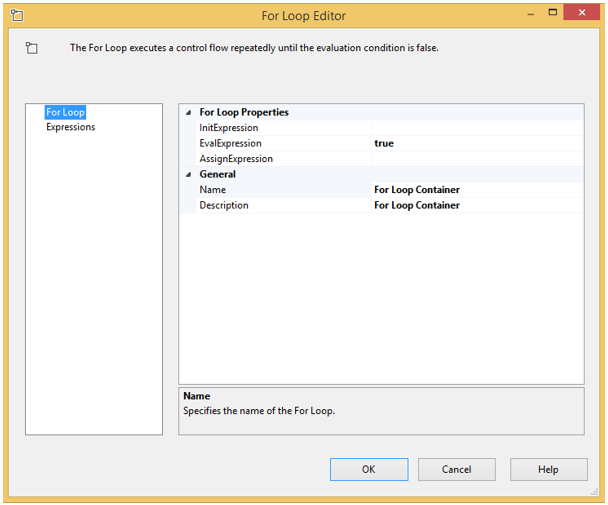Collapse the General properties section
Viewport: 608px width, 505px height.
(189, 175)
